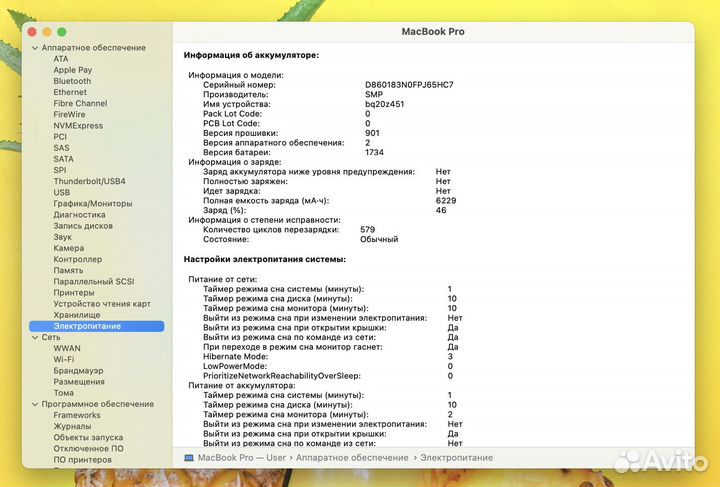Click Аппаратное обеспечение in the path bar
This screenshot has width=720, height=487.
point(352,458)
